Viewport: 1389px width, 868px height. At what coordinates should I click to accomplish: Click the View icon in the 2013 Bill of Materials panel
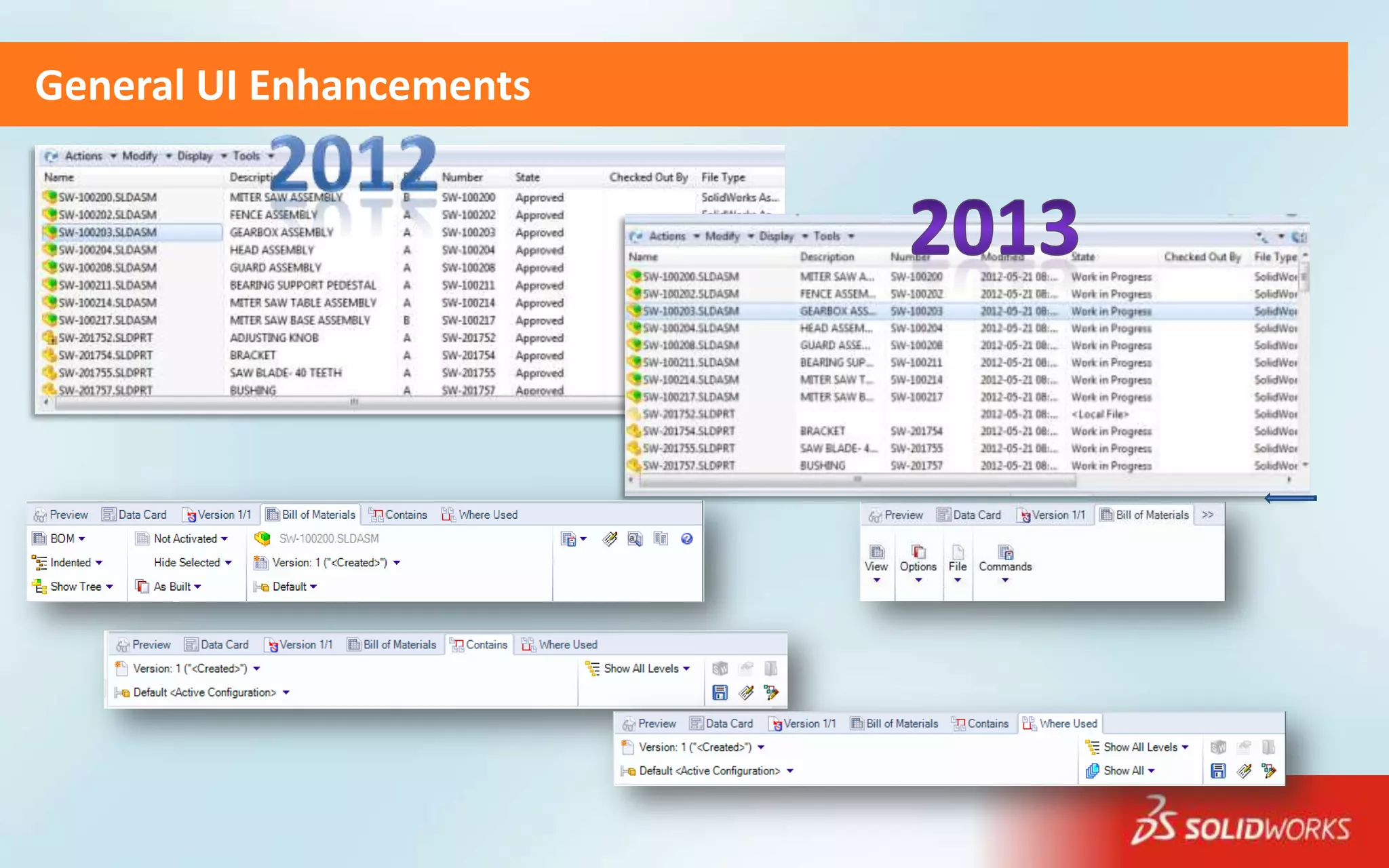click(x=876, y=552)
